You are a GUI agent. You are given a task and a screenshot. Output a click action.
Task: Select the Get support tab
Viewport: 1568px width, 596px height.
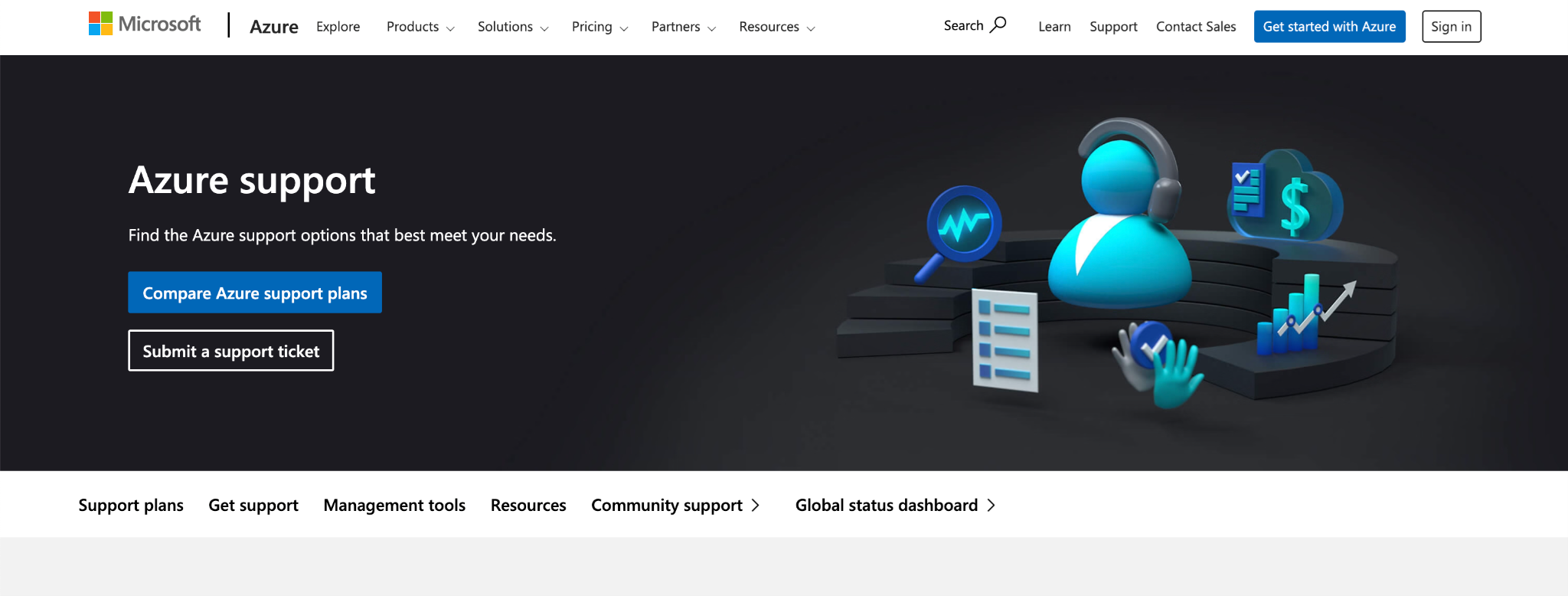[253, 505]
